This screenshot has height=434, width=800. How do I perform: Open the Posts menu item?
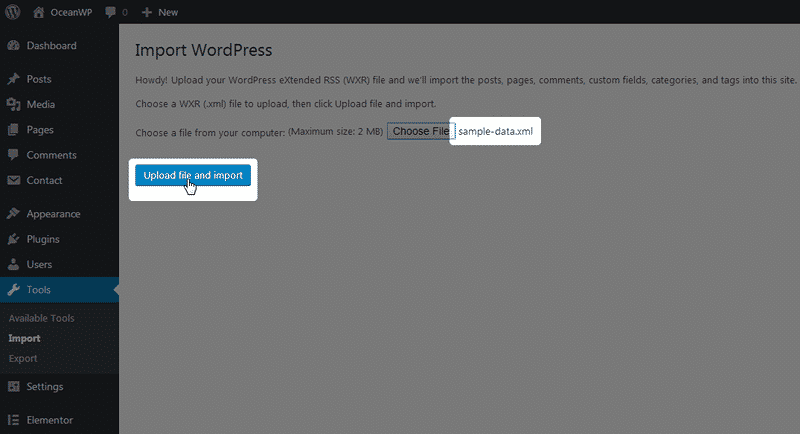[x=39, y=79]
